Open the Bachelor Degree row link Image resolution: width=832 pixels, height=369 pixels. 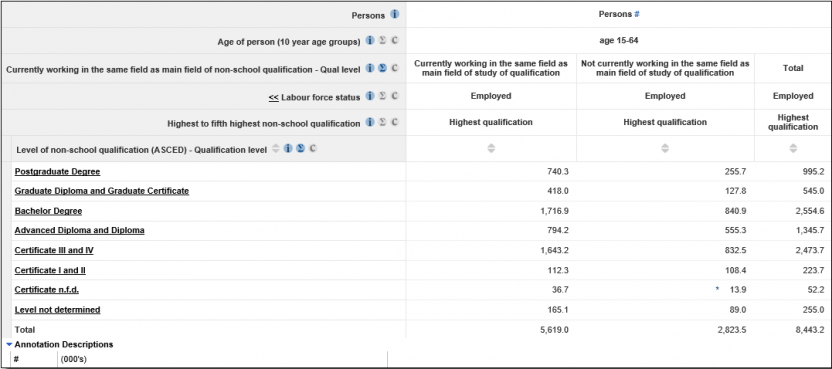click(x=48, y=211)
